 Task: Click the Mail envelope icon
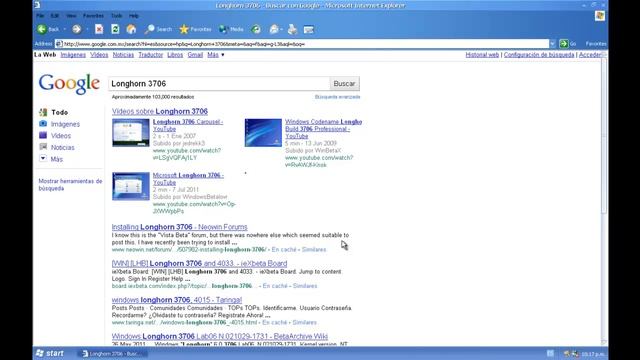pyautogui.click(x=274, y=29)
